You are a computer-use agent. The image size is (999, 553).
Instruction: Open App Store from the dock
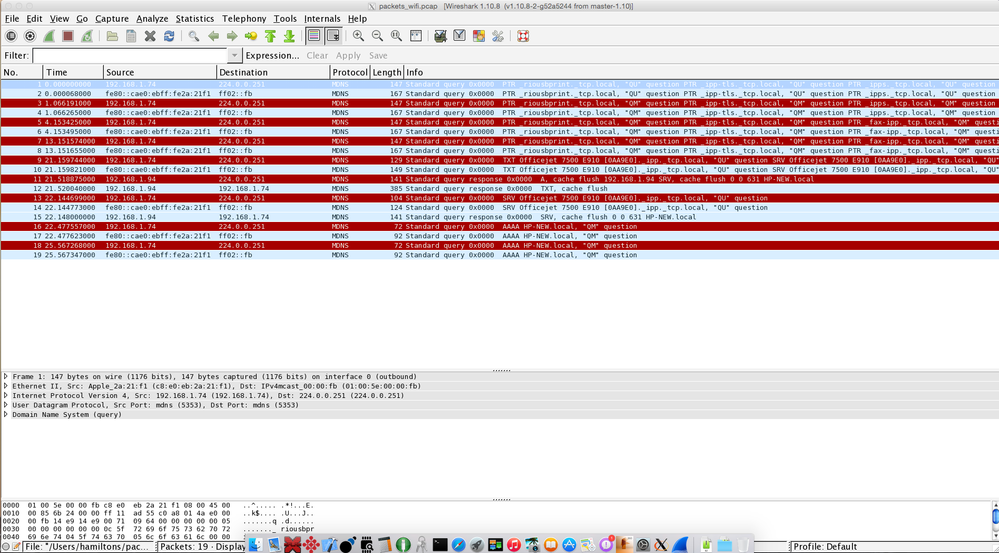click(569, 545)
